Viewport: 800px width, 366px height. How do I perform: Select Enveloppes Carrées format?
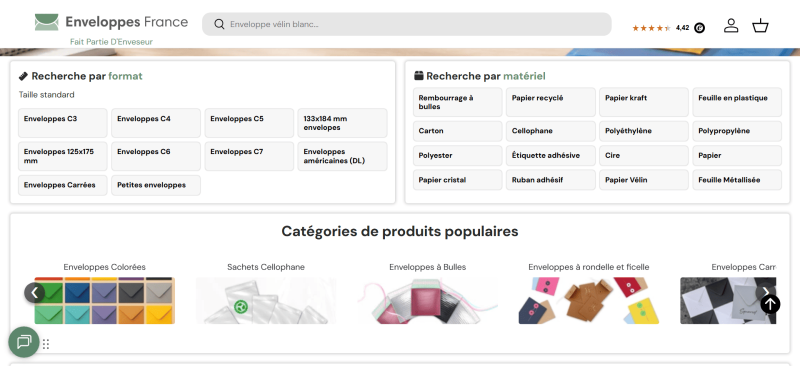63,185
